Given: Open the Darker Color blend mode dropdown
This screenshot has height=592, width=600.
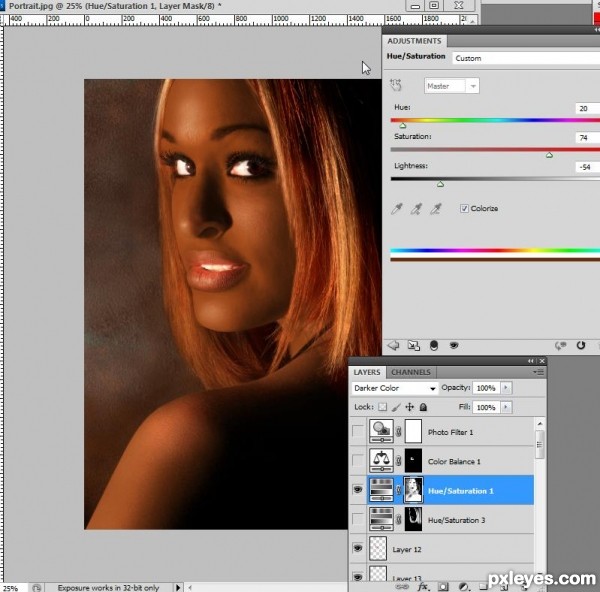Looking at the screenshot, I should click(x=395, y=388).
